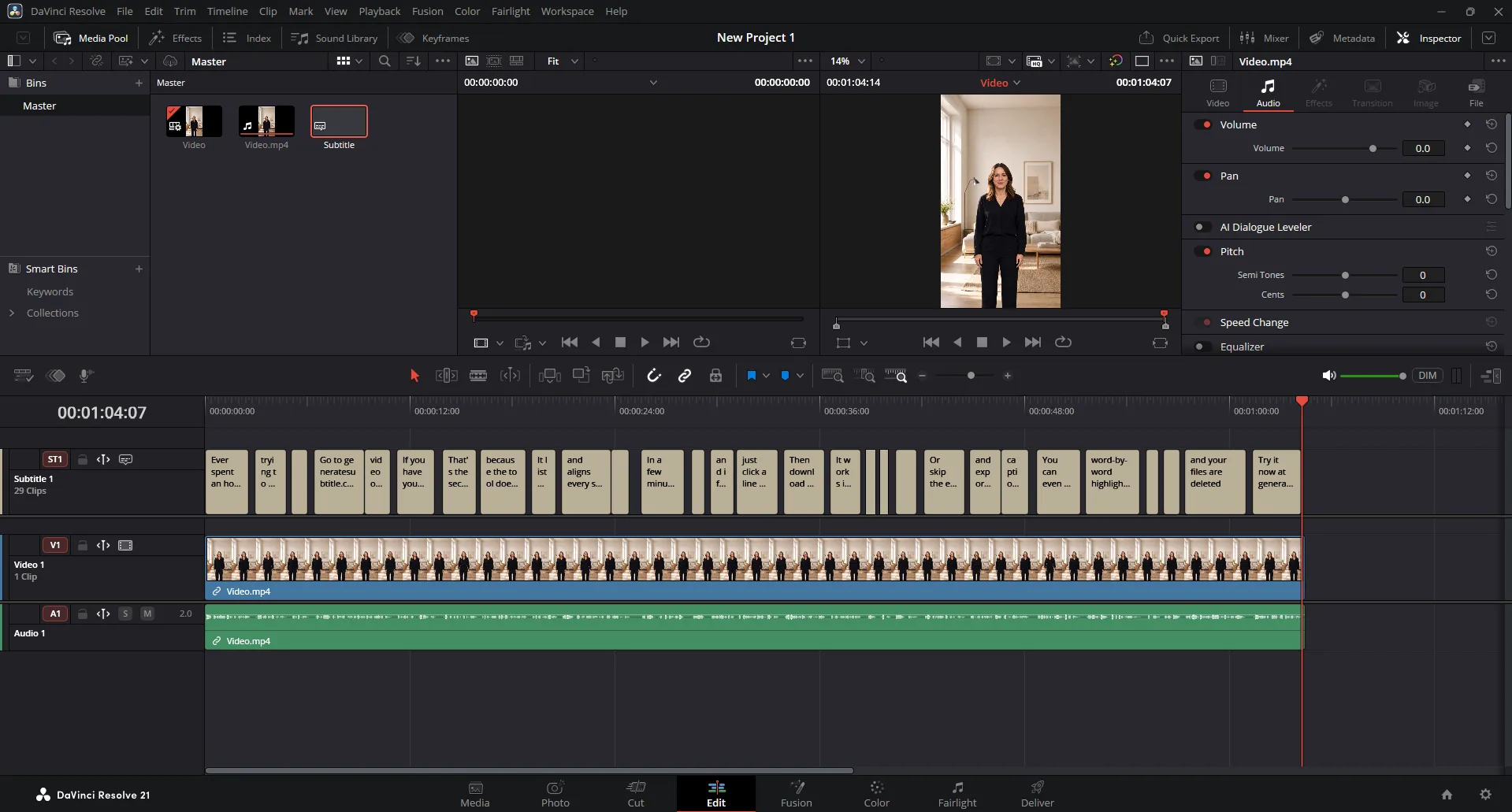The image size is (1512, 812).
Task: Toggle timeline Snapping magnet icon
Action: pos(653,376)
